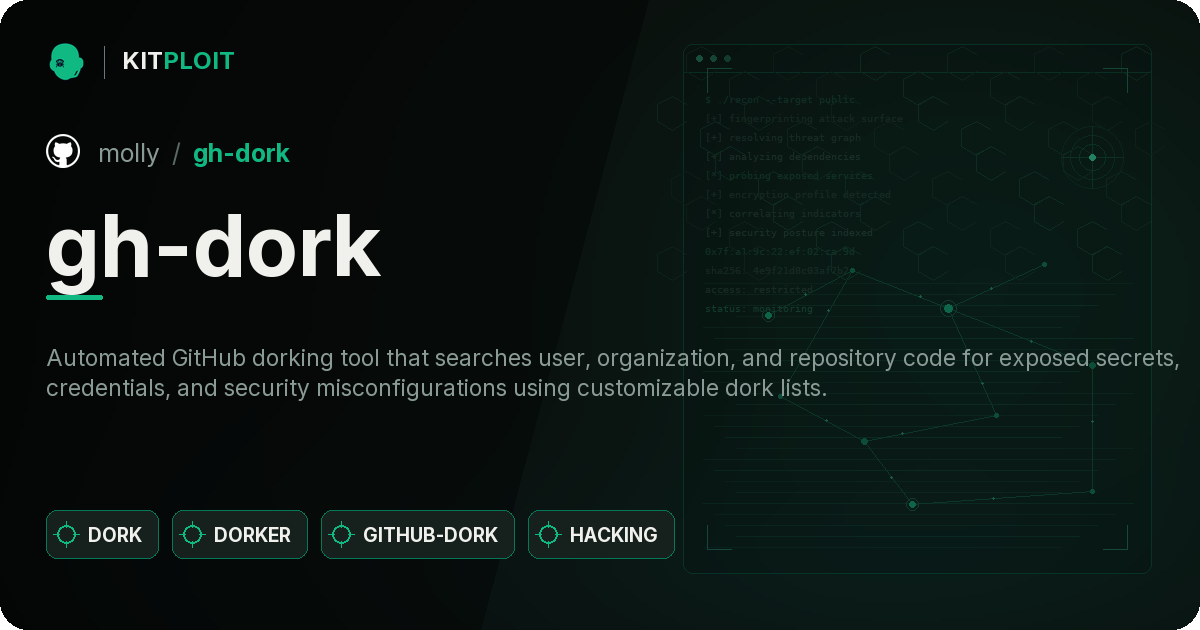This screenshot has height=630, width=1200.
Task: Click the 'security posture indexed' terminal line
Action: (788, 233)
